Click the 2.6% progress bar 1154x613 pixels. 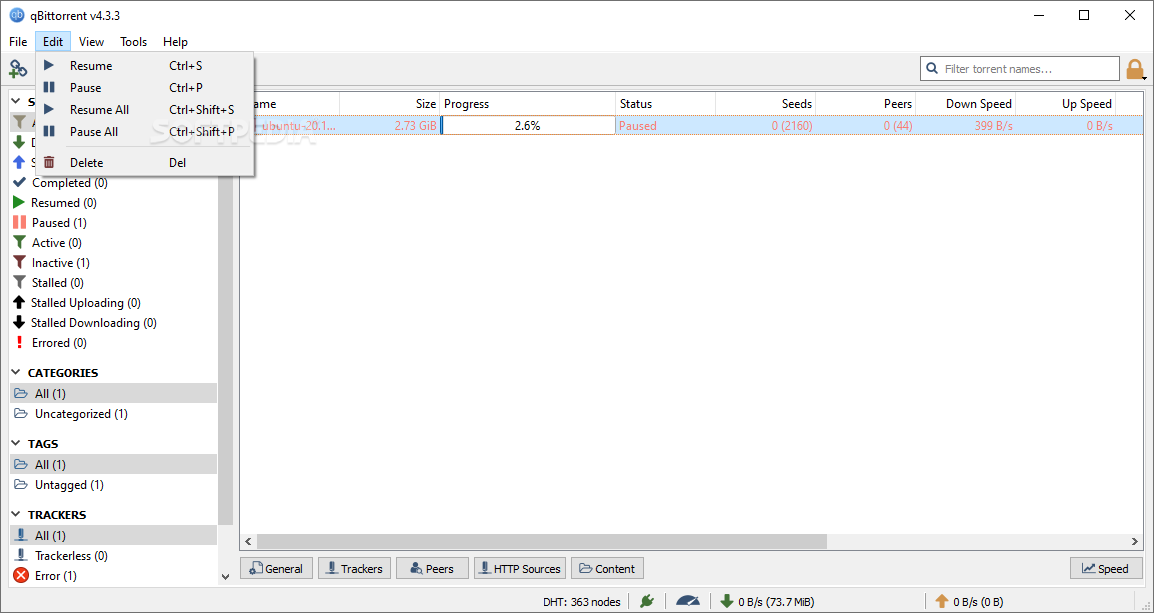(x=528, y=126)
